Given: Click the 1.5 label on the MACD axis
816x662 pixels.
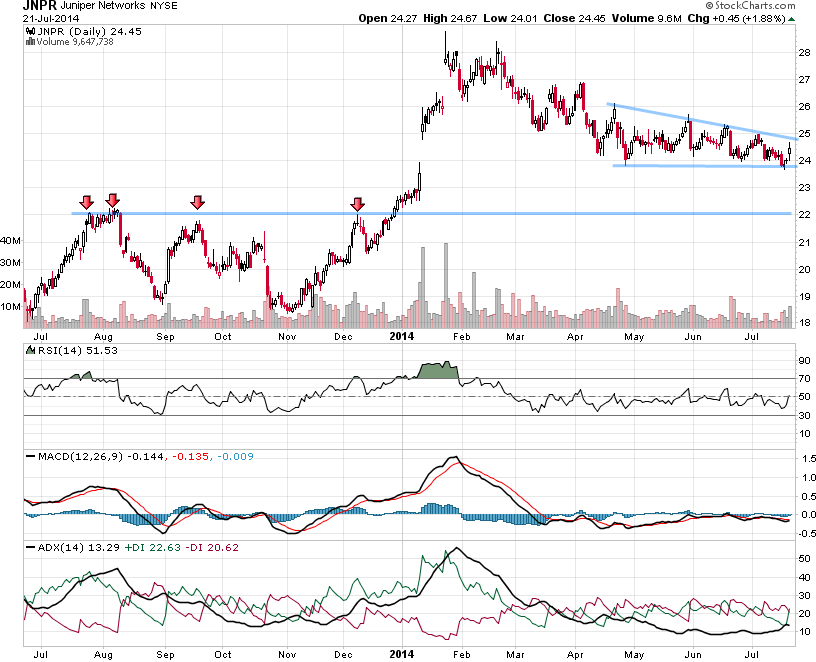Looking at the screenshot, I should coord(809,458).
